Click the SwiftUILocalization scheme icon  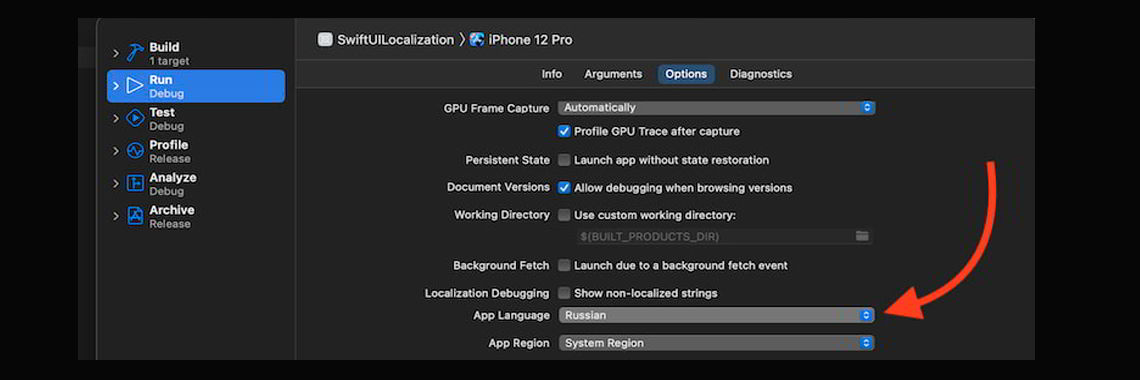325,40
